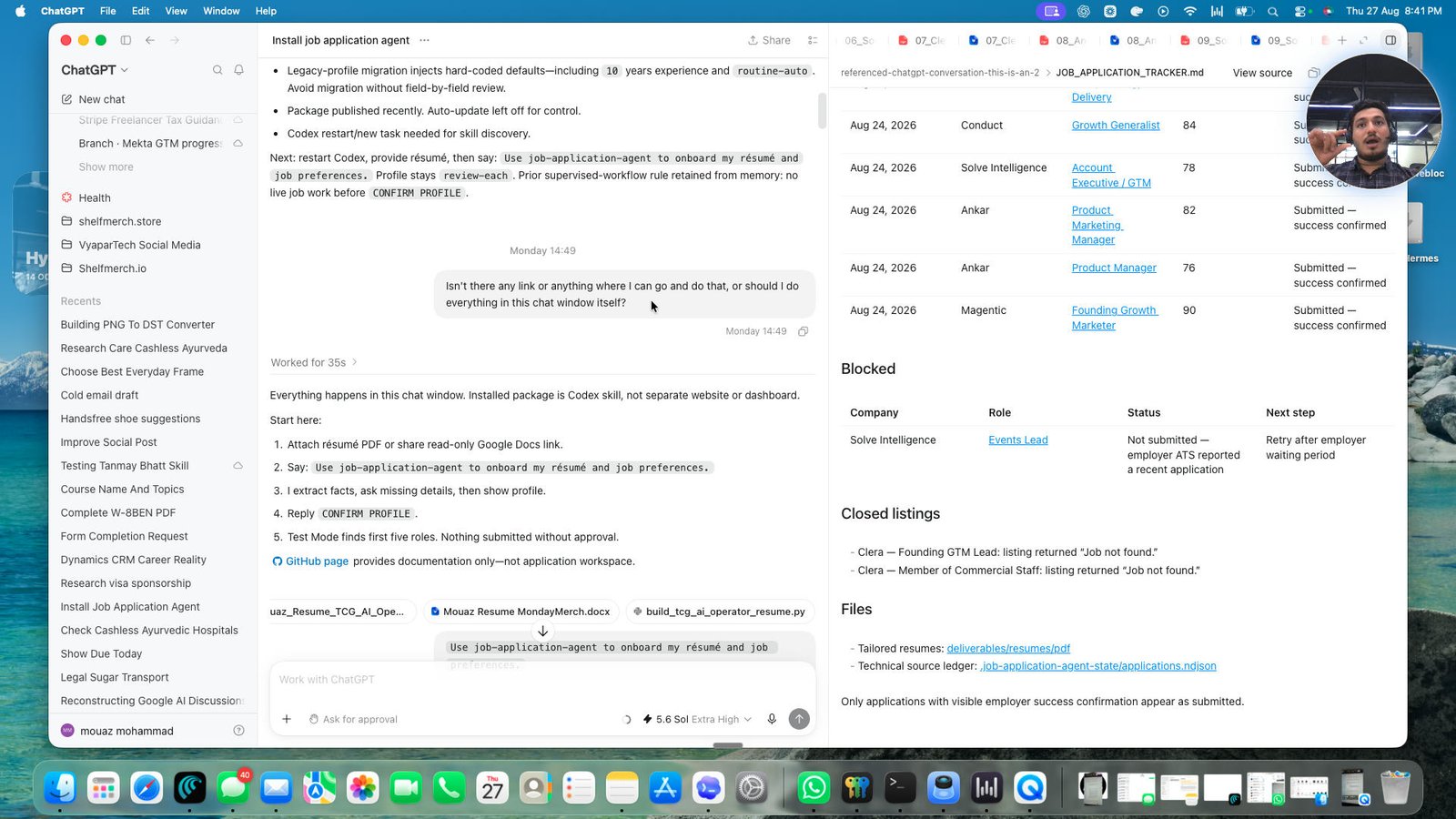Click View source button

[1262, 73]
